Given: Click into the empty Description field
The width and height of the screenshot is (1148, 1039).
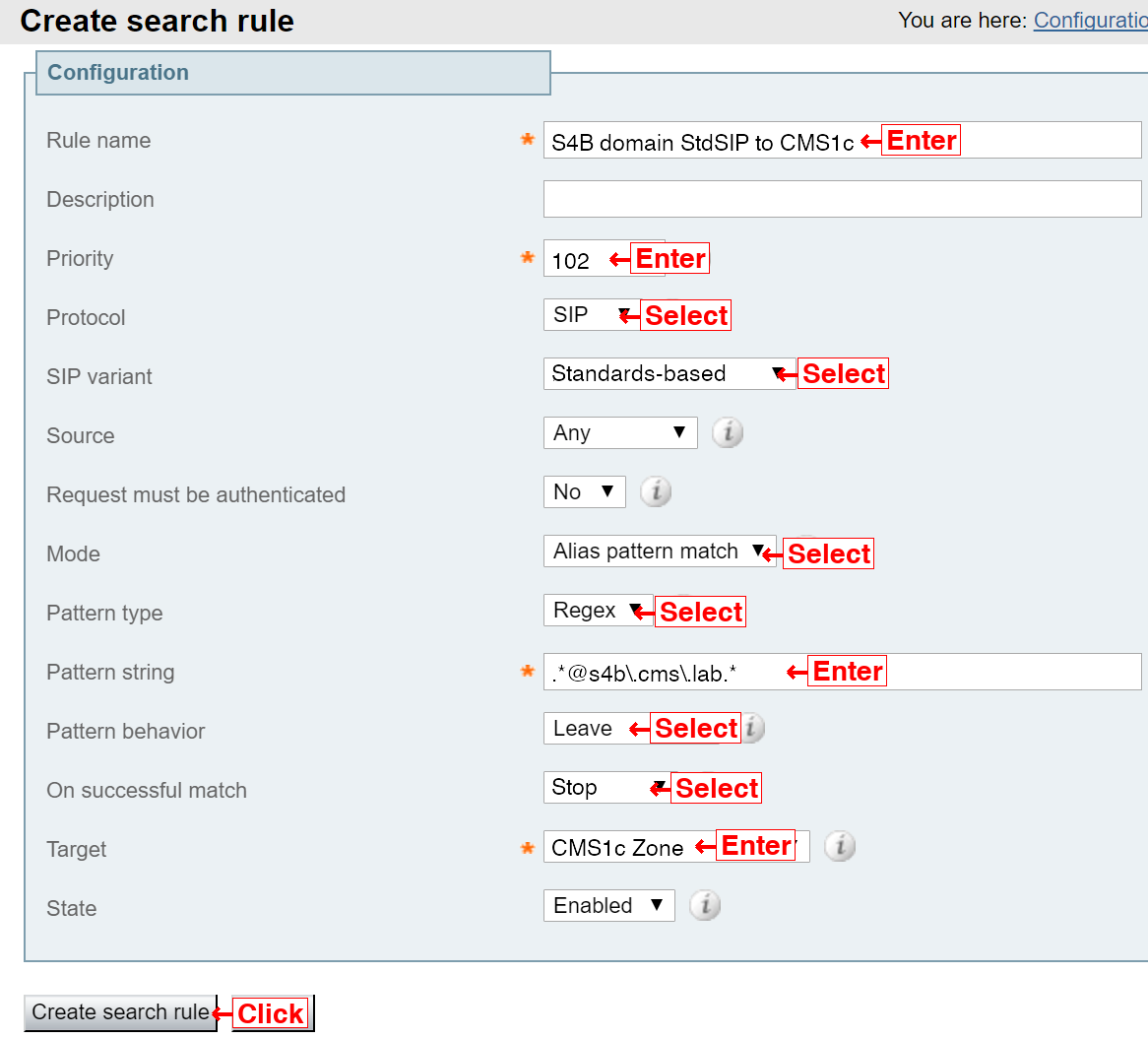Looking at the screenshot, I should [842, 199].
